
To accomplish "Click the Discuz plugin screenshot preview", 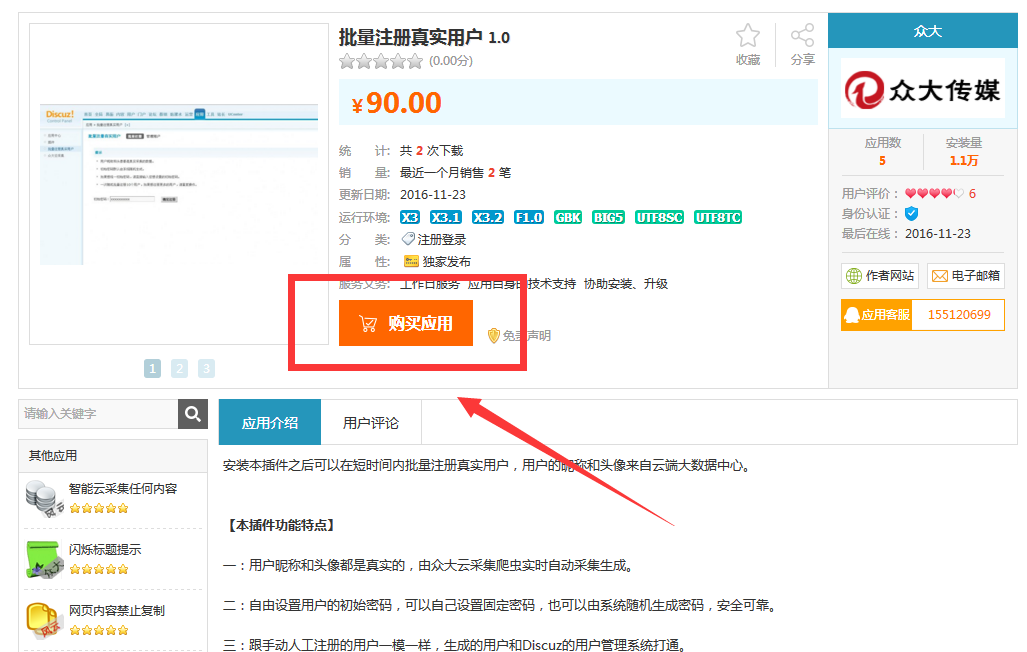I will [179, 184].
